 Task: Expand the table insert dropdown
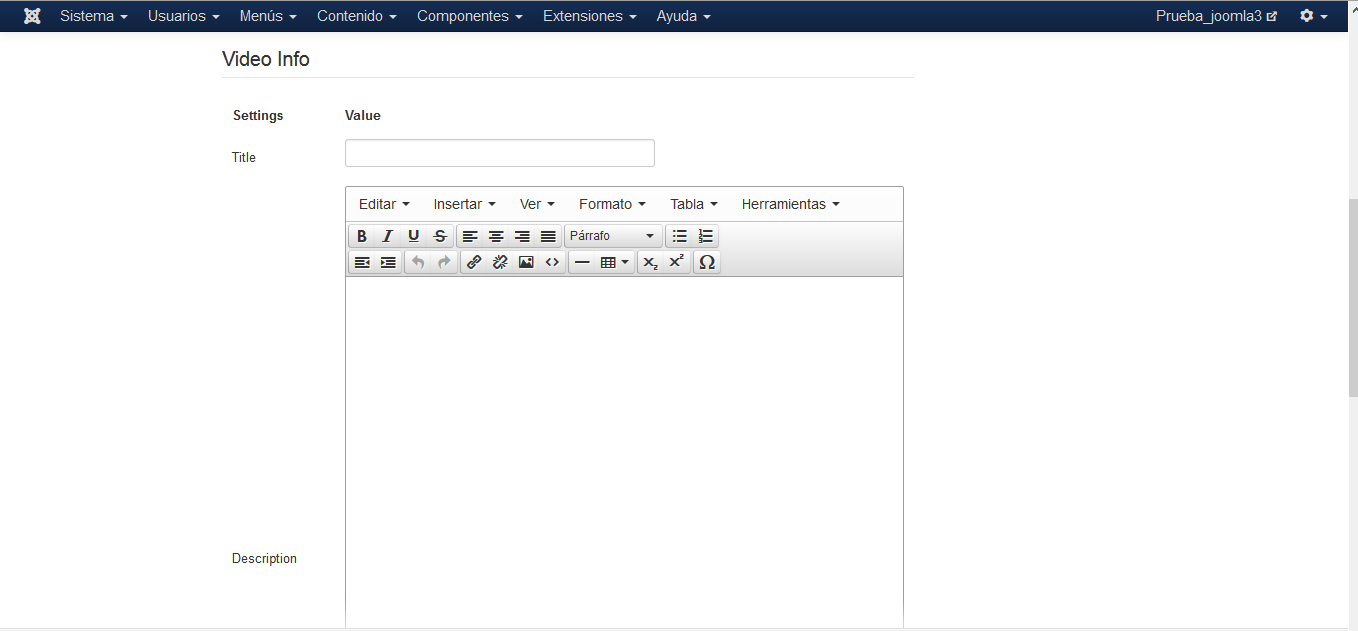[615, 263]
